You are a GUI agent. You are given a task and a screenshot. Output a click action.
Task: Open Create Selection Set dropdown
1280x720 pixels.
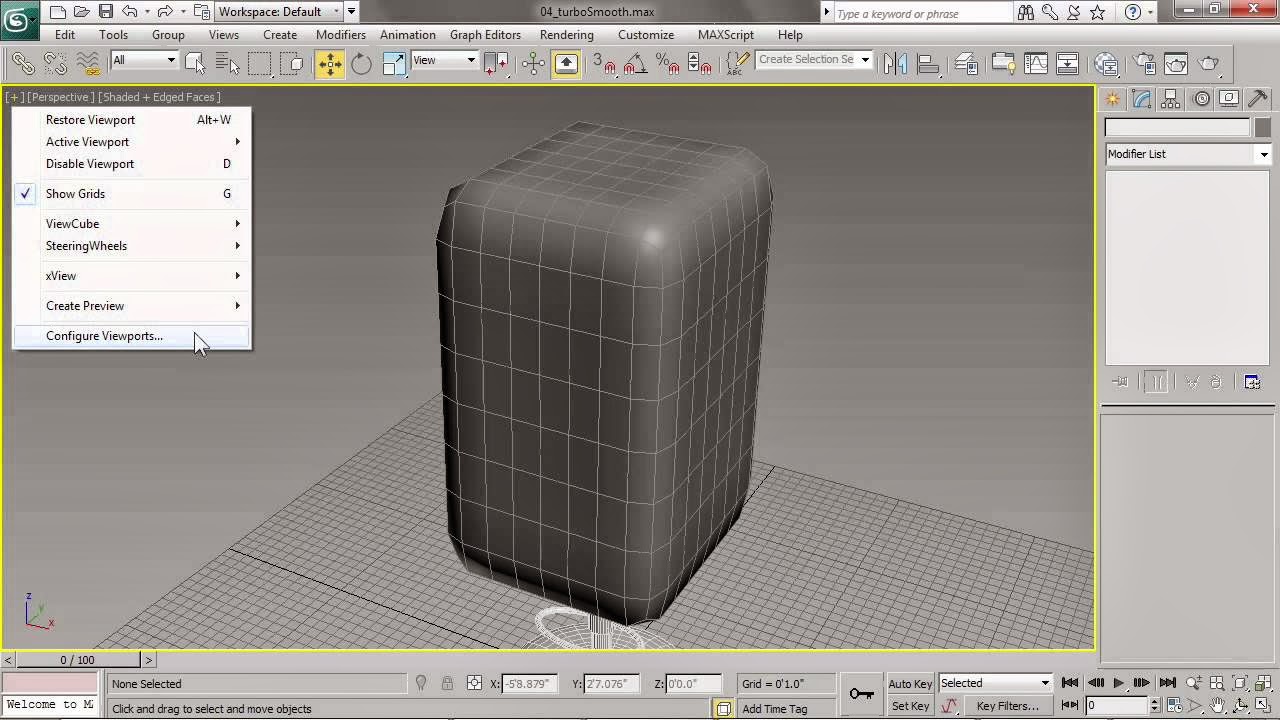[814, 60]
